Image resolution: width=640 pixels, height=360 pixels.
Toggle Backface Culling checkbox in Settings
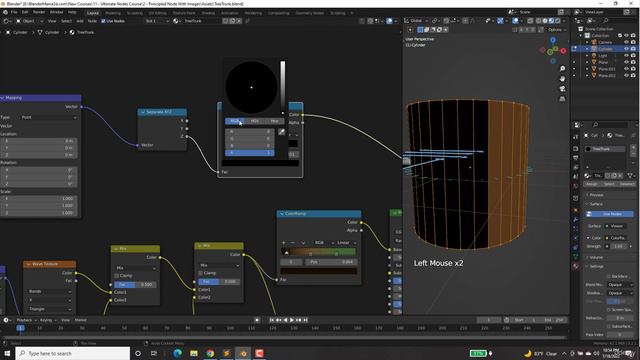point(609,276)
